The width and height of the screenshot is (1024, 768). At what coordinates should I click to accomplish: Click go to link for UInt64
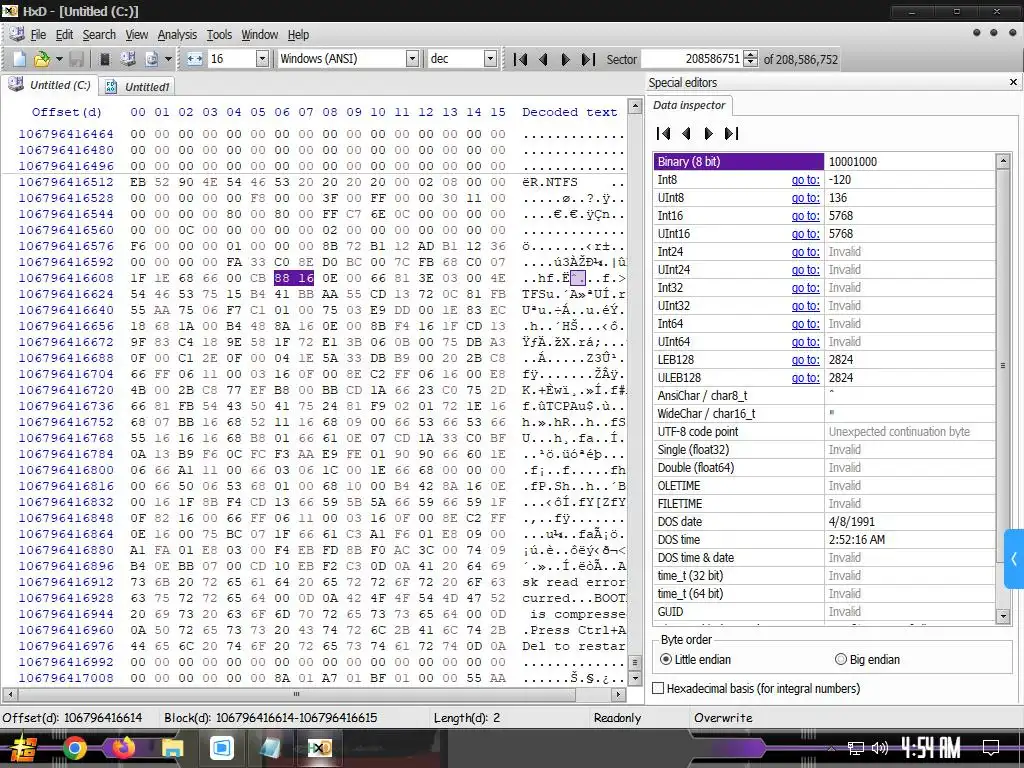[x=805, y=342]
